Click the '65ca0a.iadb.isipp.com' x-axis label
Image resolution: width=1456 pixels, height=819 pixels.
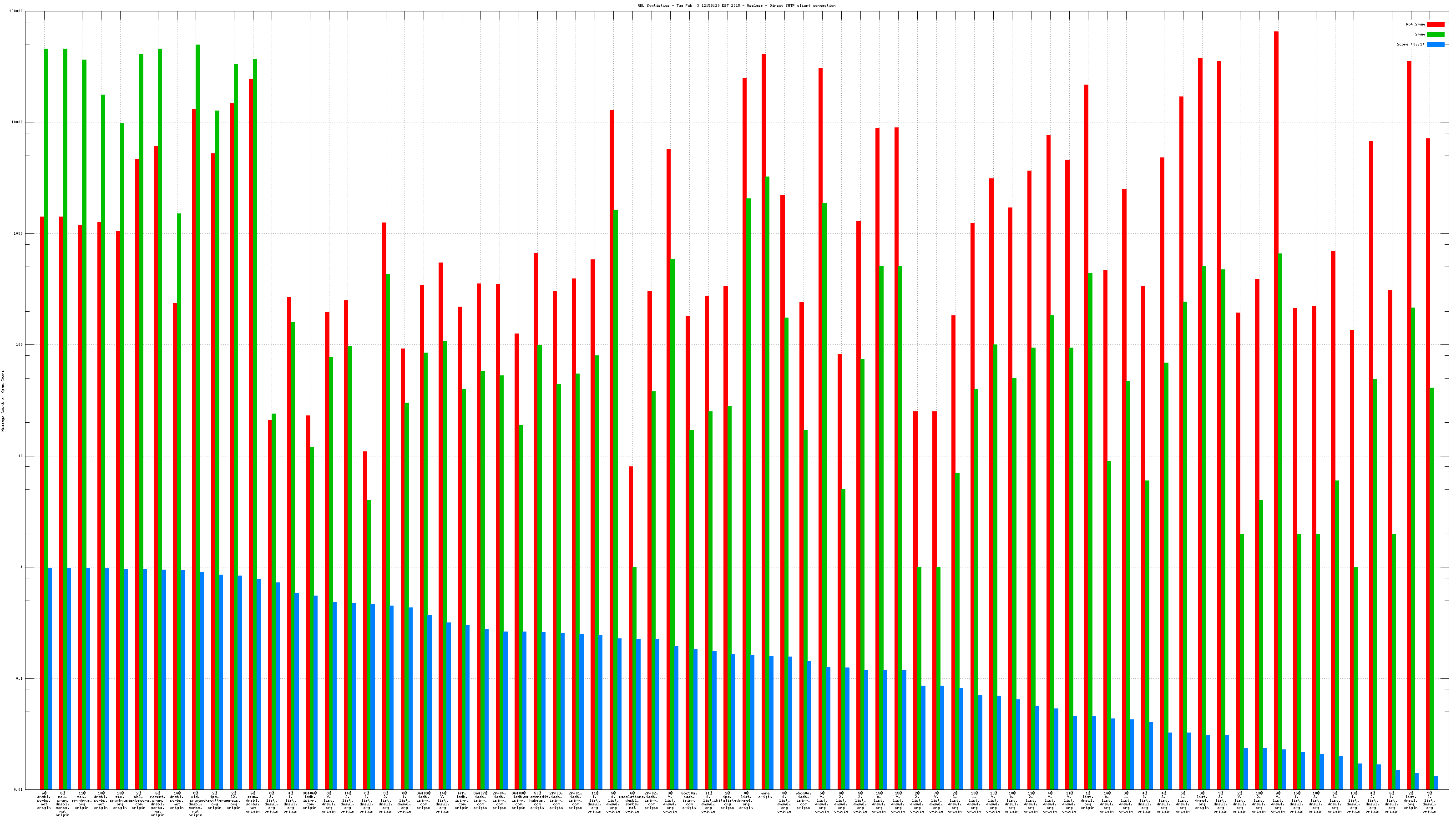[803, 800]
